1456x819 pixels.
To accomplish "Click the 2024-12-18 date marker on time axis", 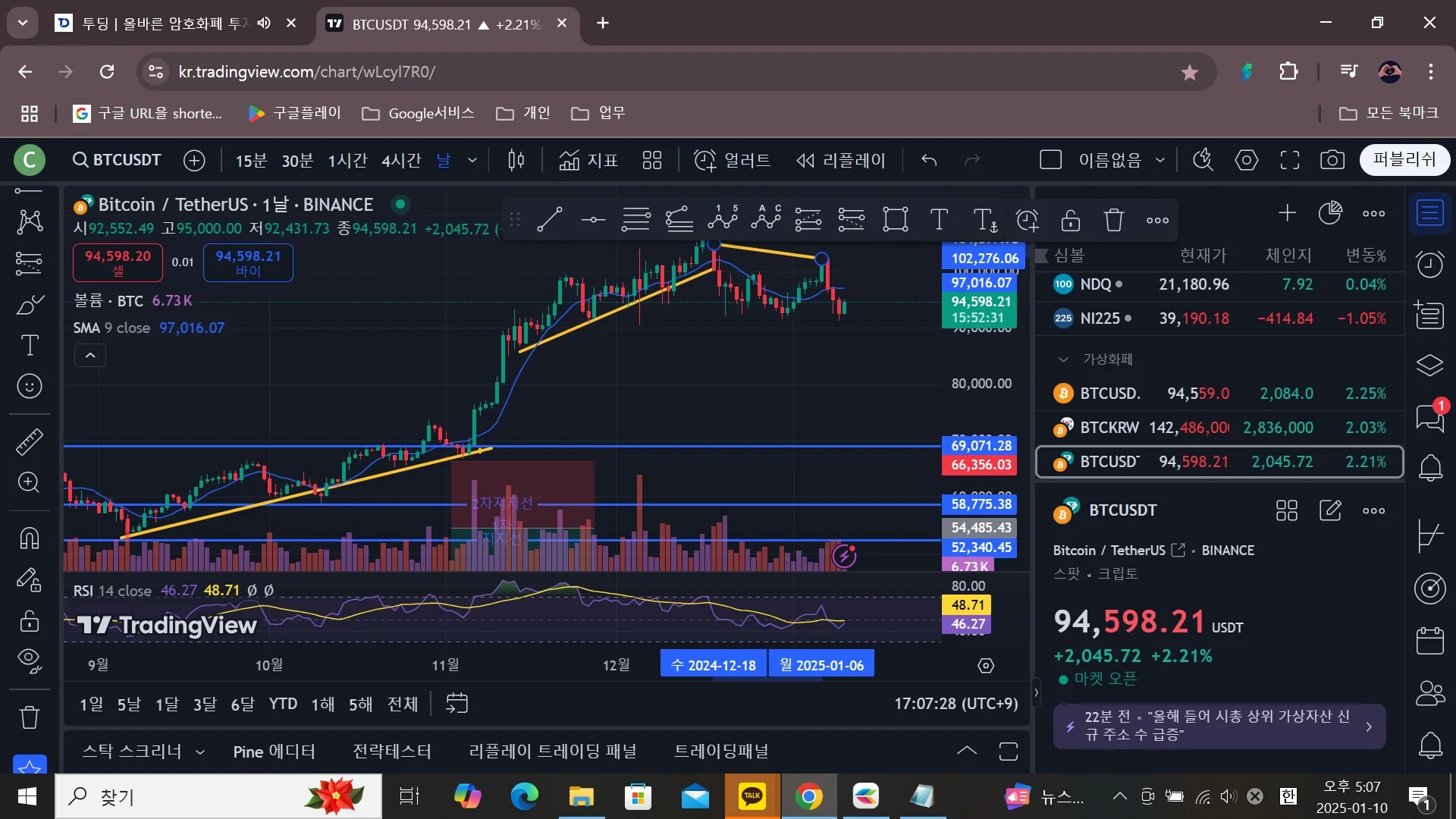I will [713, 665].
